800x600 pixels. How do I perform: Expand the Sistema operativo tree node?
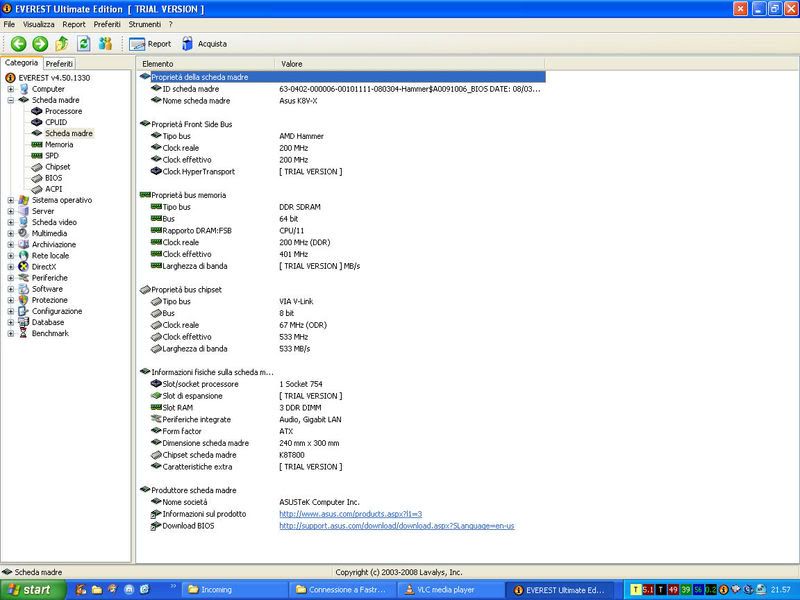click(x=11, y=200)
